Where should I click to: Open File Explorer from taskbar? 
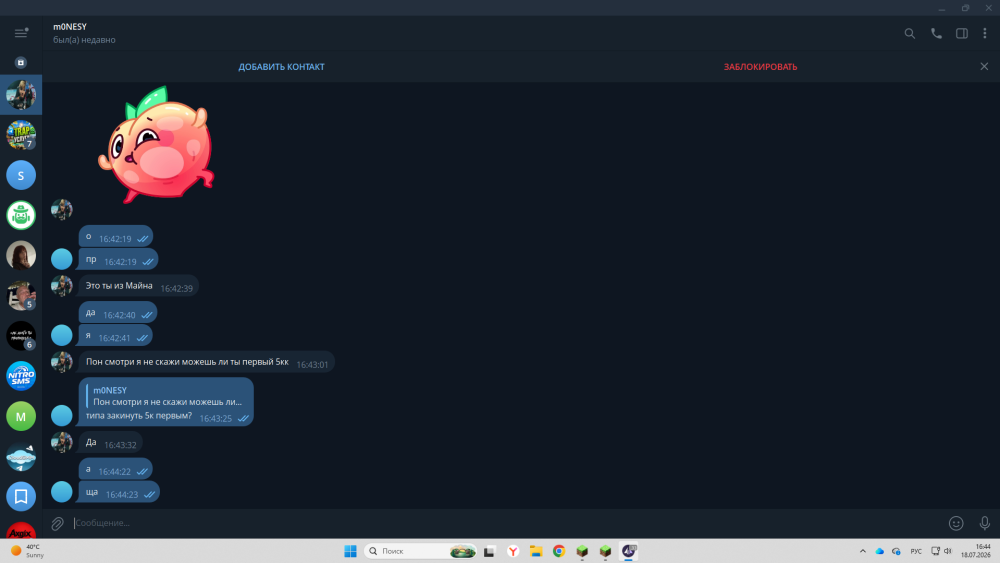[x=536, y=551]
